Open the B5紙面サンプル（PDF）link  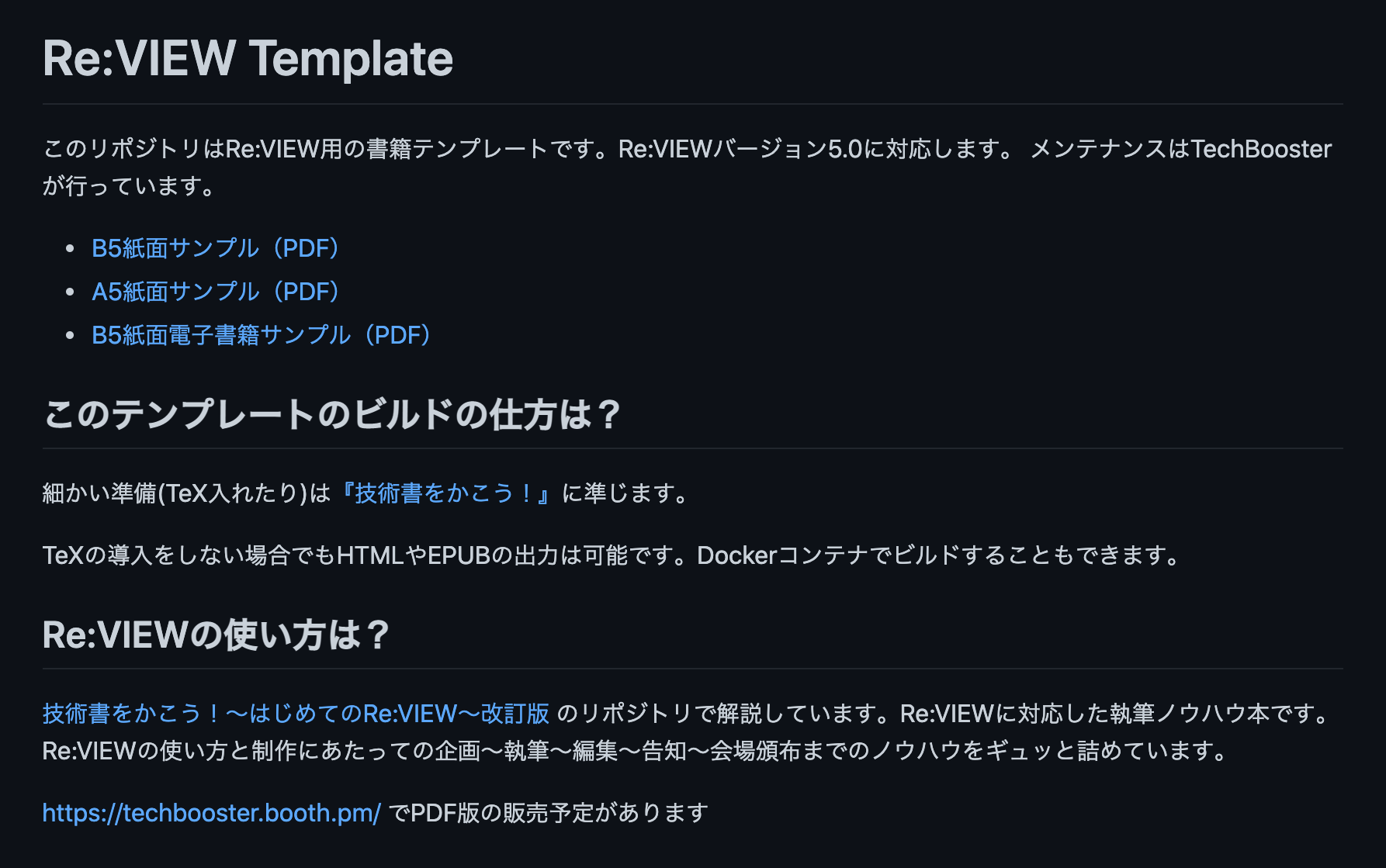click(216, 248)
